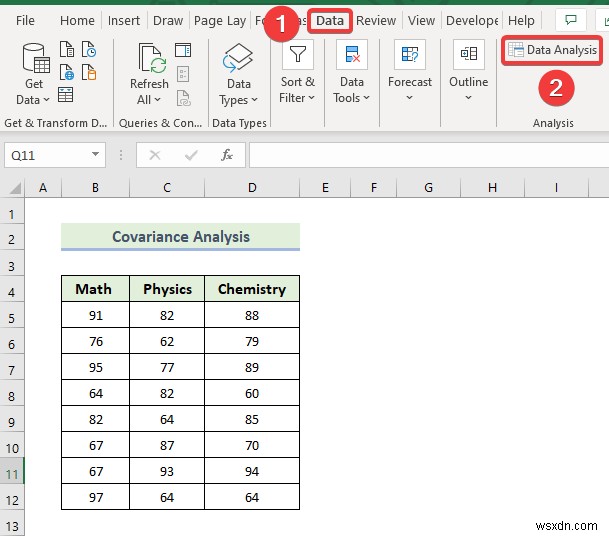This screenshot has width=609, height=536.
Task: Switch to the Page Layout tab
Action: pyautogui.click(x=220, y=21)
